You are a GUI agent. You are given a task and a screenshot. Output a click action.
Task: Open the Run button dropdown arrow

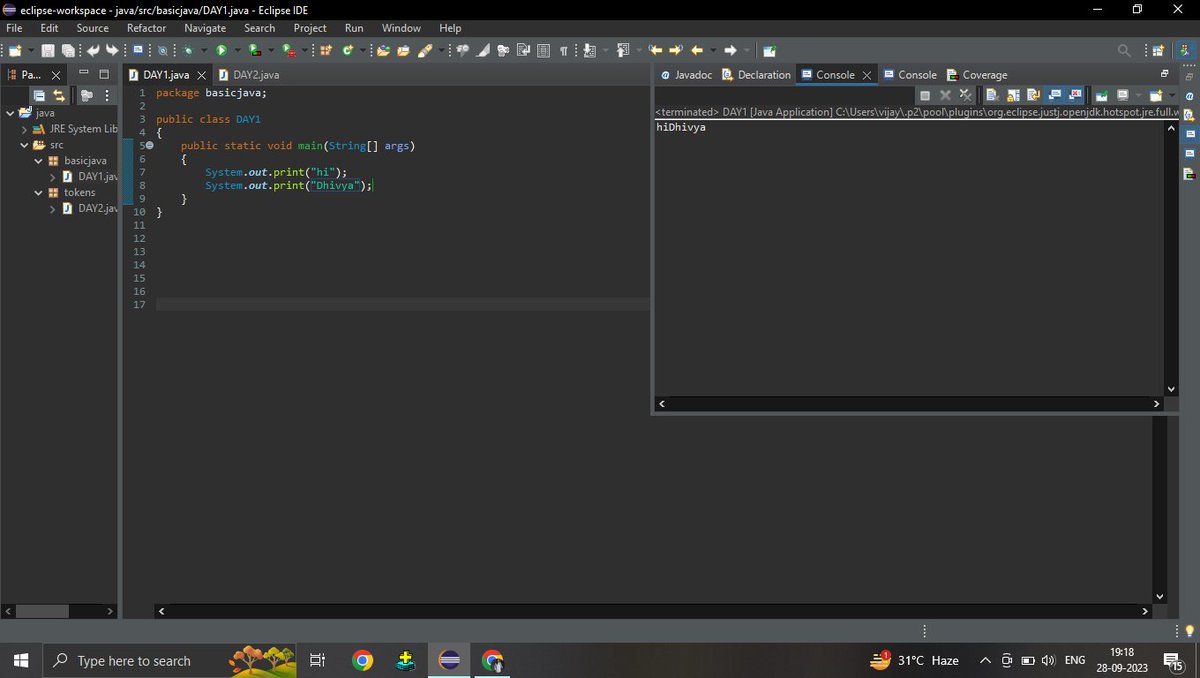point(237,50)
